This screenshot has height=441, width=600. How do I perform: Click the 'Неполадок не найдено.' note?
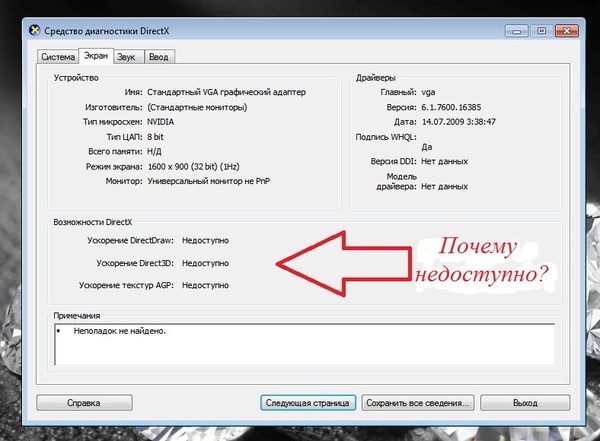[120, 331]
